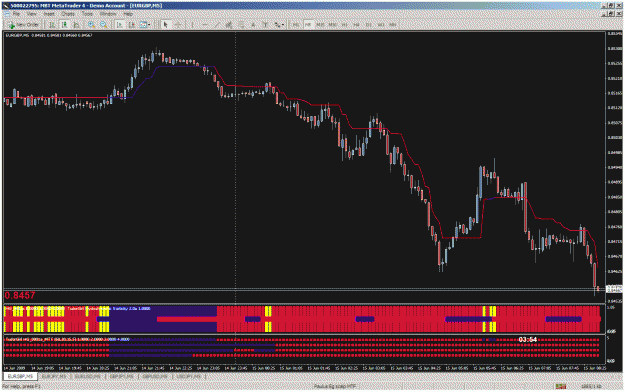
Task: Switch chart to line chart style
Action: [76, 25]
